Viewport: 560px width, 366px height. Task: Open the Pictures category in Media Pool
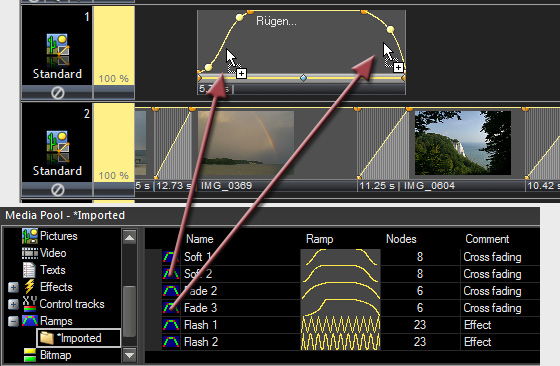tap(59, 236)
